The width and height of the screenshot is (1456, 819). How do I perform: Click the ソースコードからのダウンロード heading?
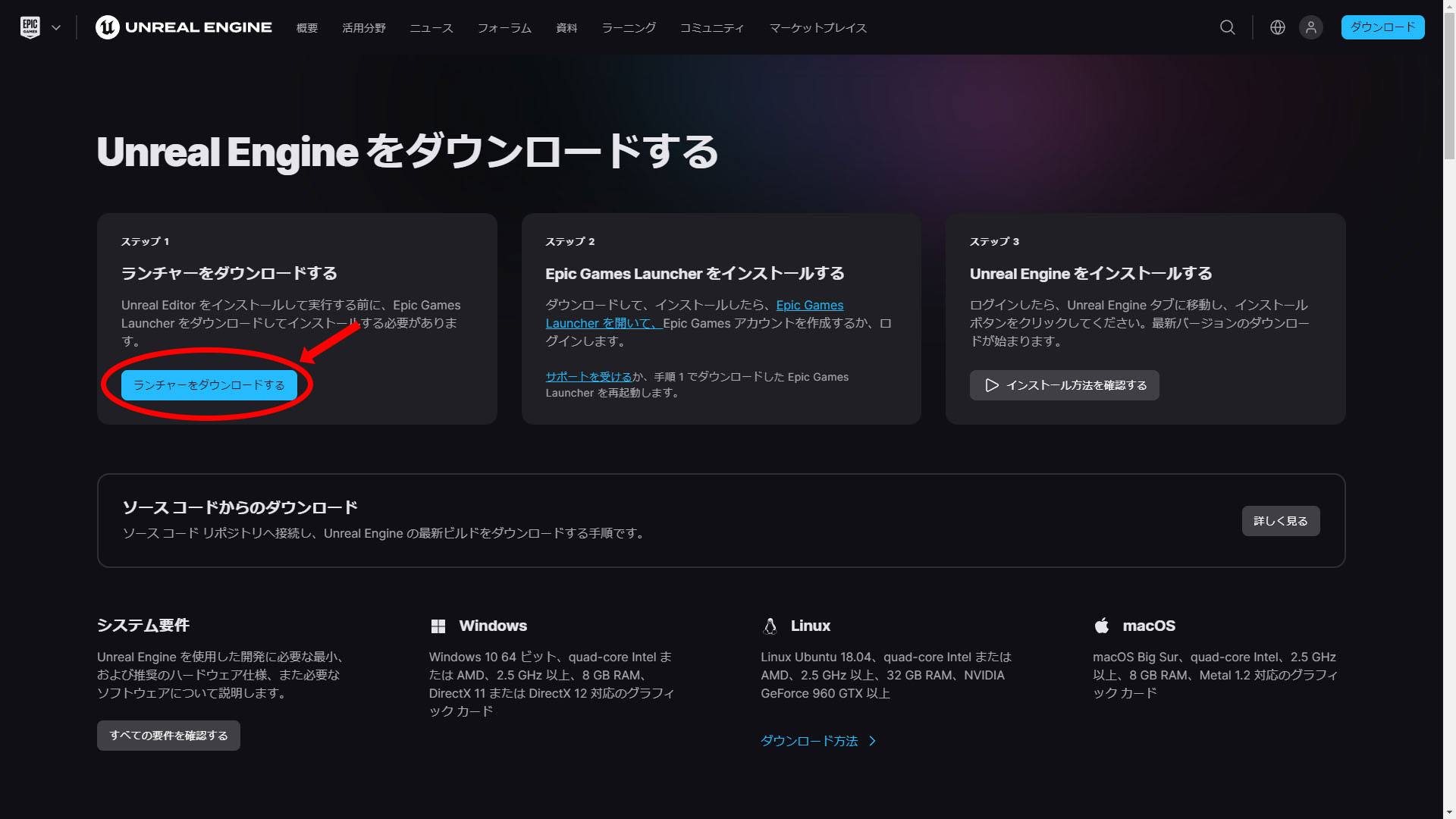coord(240,507)
